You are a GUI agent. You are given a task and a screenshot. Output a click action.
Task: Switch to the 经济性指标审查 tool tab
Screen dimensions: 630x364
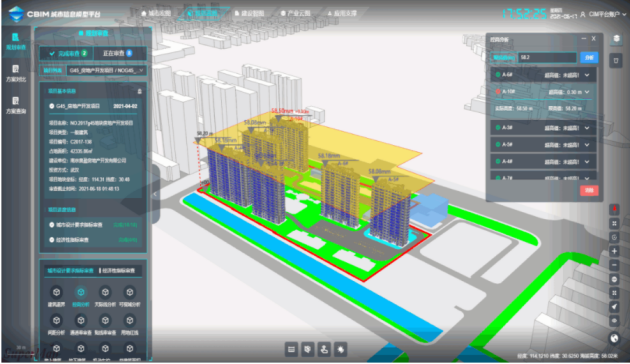[x=119, y=271]
